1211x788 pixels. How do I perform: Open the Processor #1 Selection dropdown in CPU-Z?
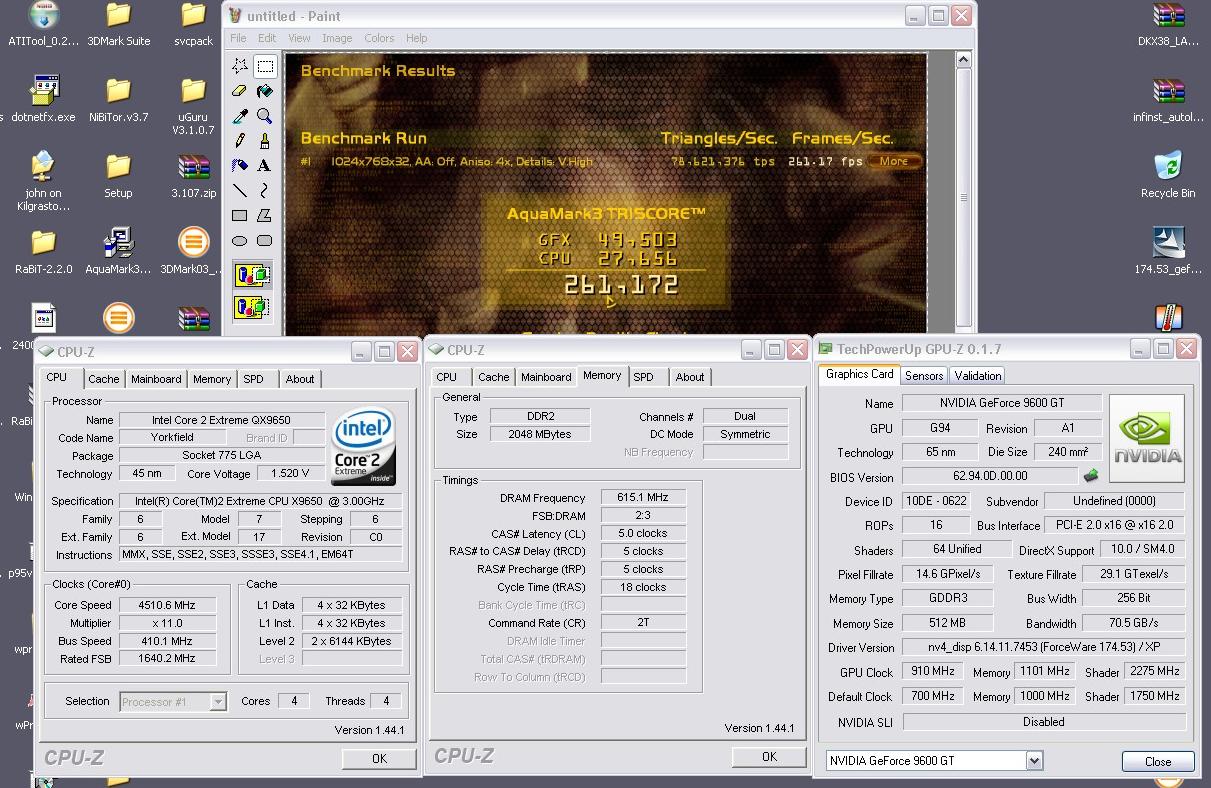pos(217,702)
